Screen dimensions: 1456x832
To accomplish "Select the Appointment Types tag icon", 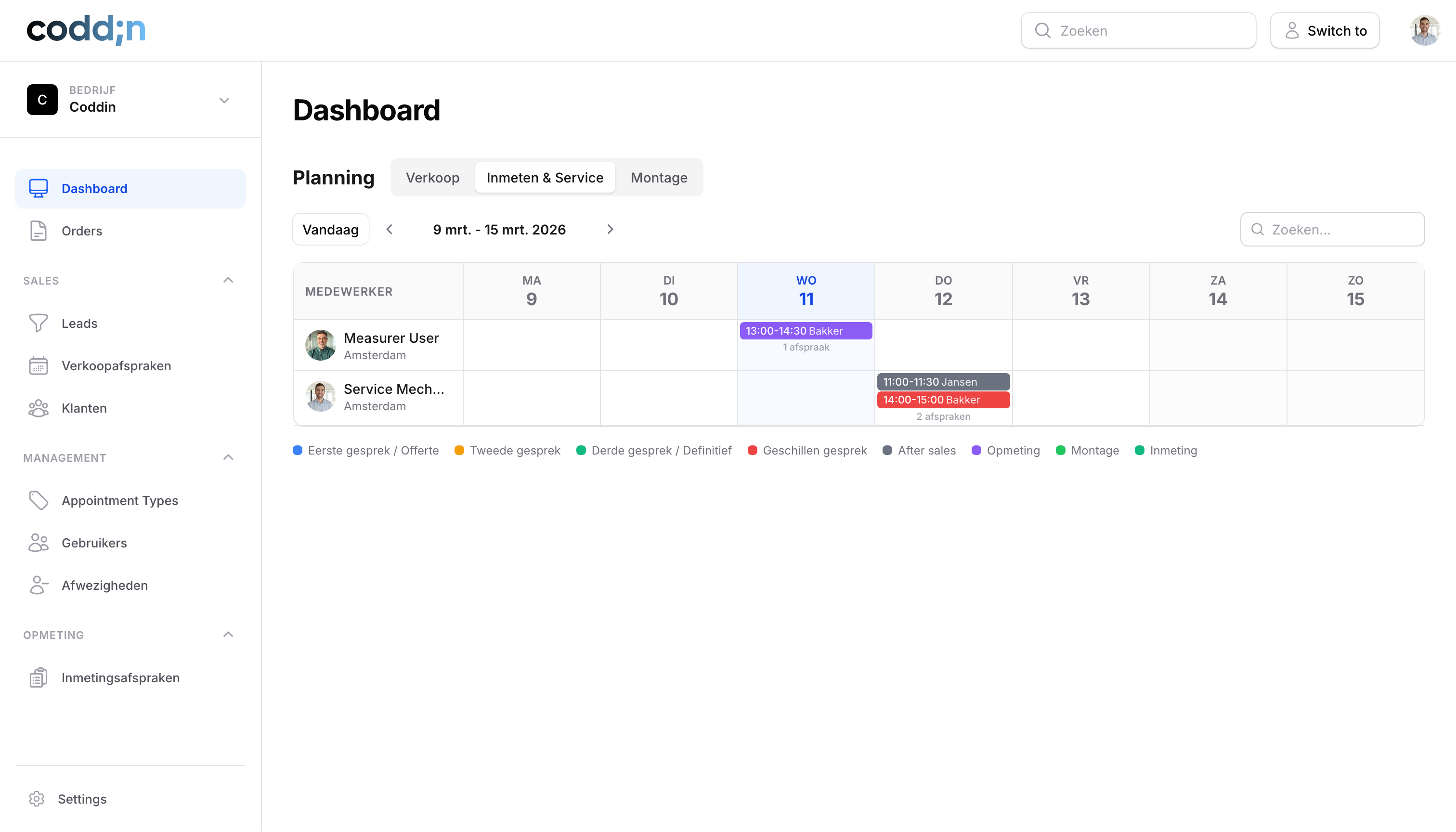I will [38, 500].
